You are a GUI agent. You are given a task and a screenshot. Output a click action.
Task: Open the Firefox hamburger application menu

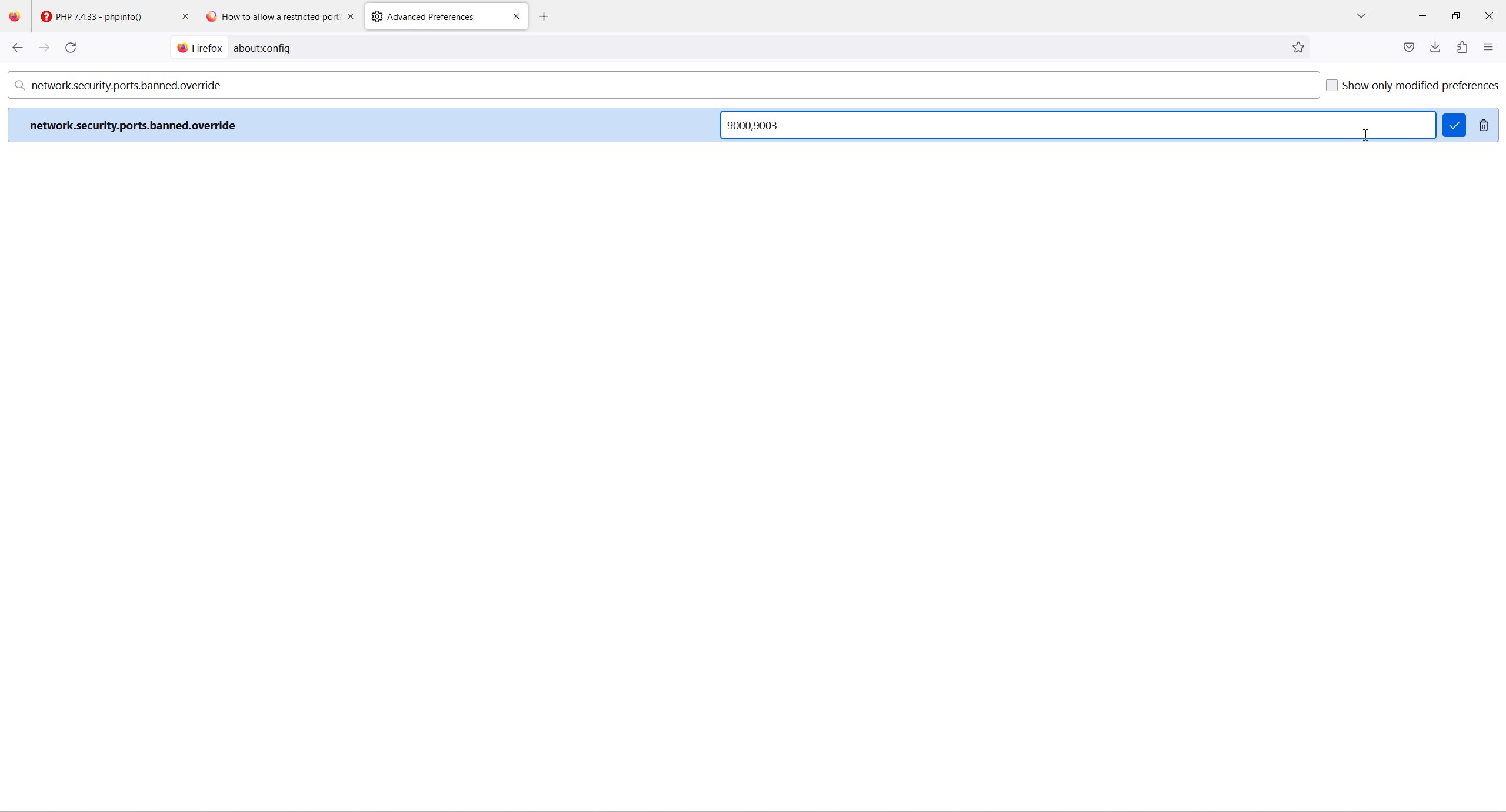pos(1488,48)
